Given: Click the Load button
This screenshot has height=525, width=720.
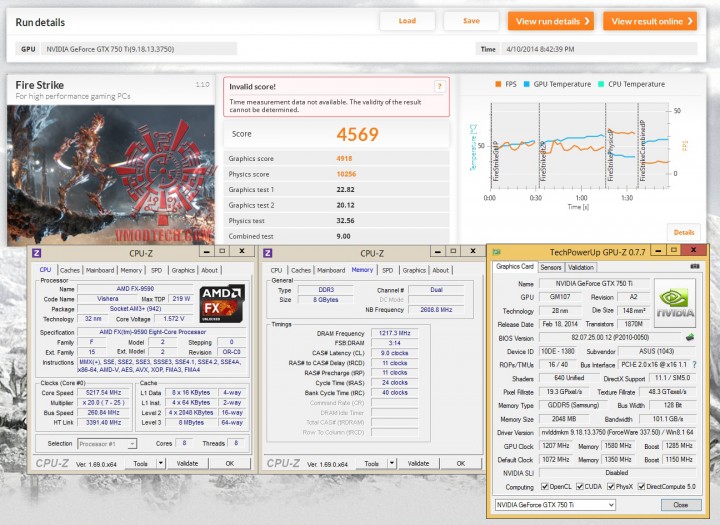Looking at the screenshot, I should [407, 21].
